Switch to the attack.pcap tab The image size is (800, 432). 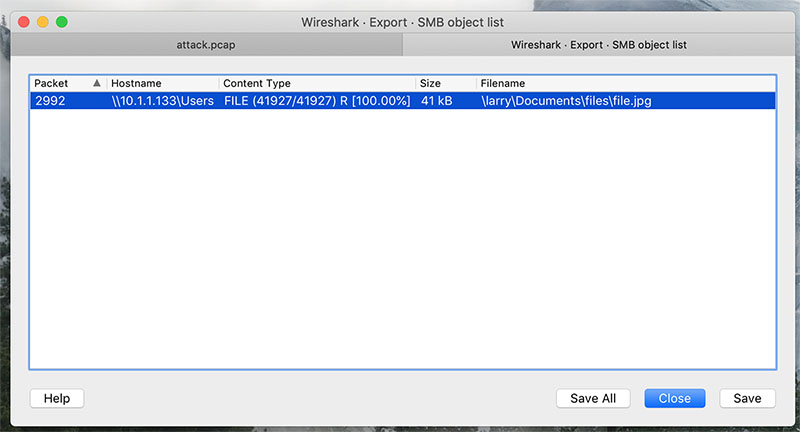[x=206, y=45]
